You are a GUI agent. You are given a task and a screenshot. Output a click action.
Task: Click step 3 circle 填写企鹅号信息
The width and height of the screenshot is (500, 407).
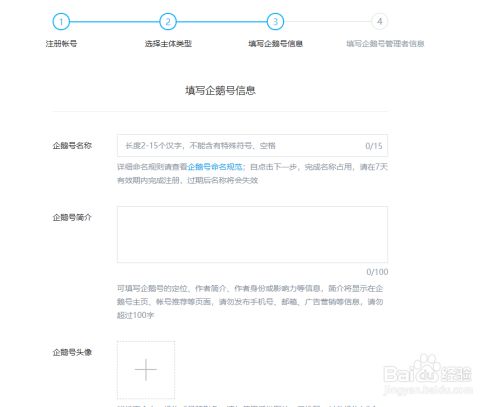[275, 22]
